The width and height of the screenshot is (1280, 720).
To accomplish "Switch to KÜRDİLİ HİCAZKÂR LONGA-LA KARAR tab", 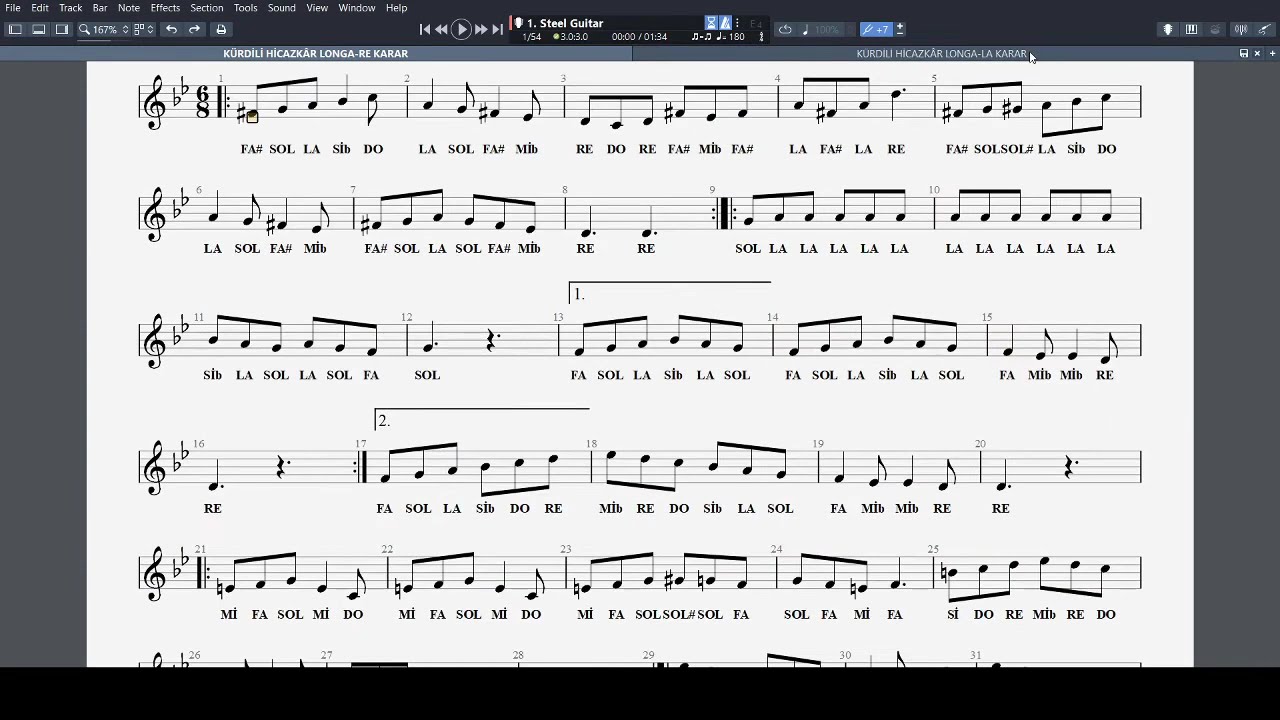I will [x=941, y=54].
